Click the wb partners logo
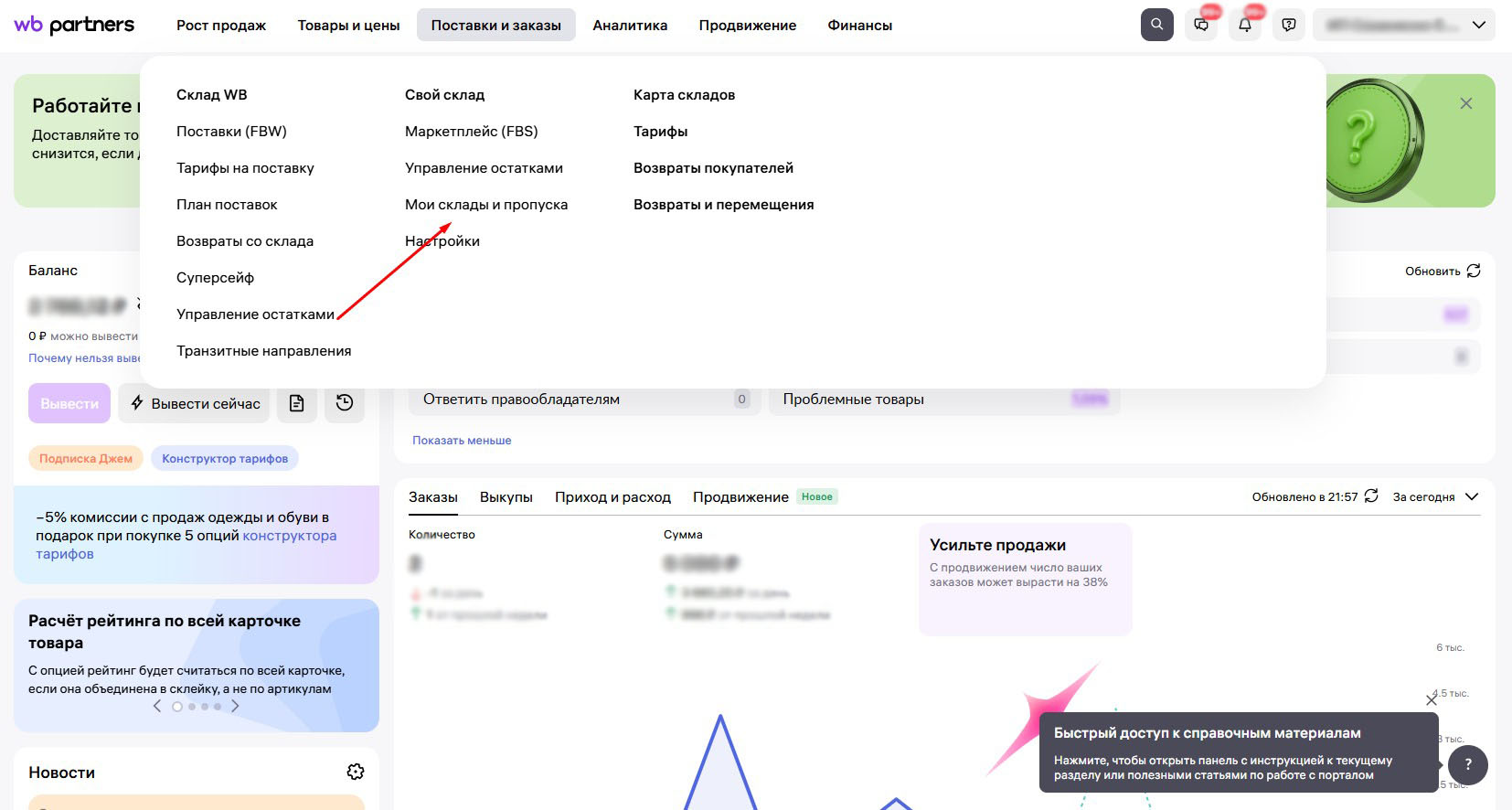The width and height of the screenshot is (1512, 810). [x=74, y=25]
